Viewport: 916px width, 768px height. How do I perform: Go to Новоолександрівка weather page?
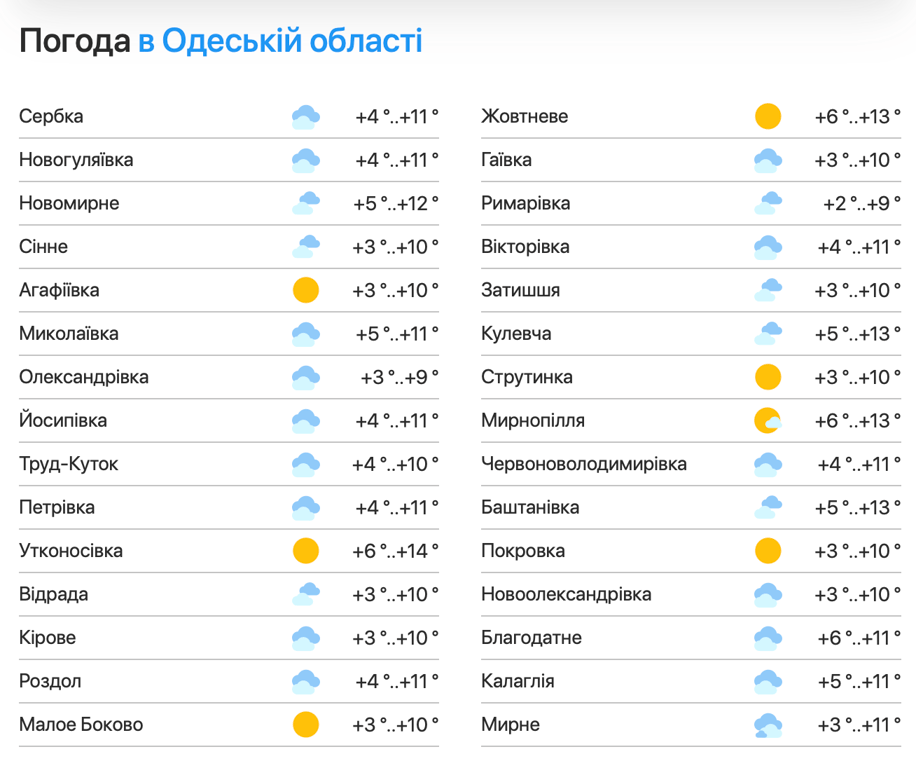(x=566, y=594)
